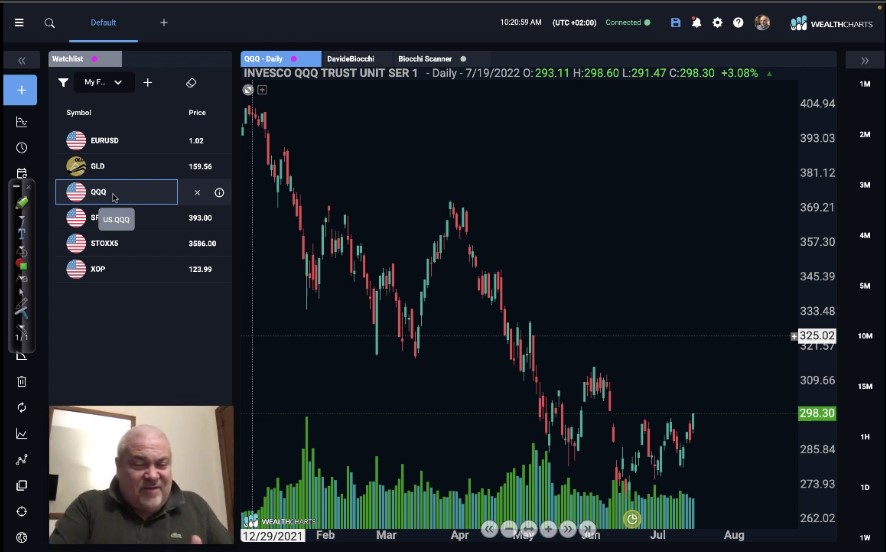Click the green clock icon on the chart
The image size is (886, 552).
(x=632, y=519)
